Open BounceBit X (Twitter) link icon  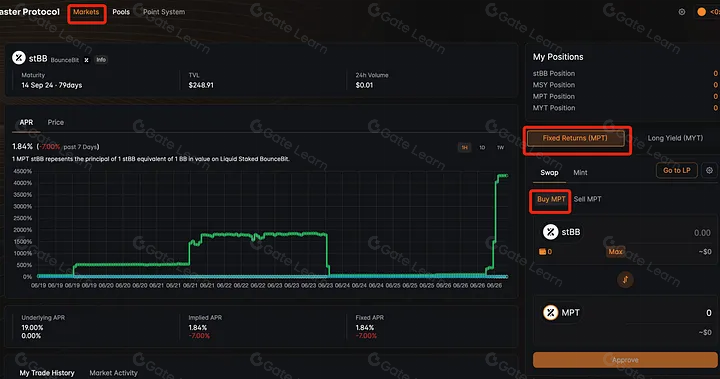[x=86, y=60]
